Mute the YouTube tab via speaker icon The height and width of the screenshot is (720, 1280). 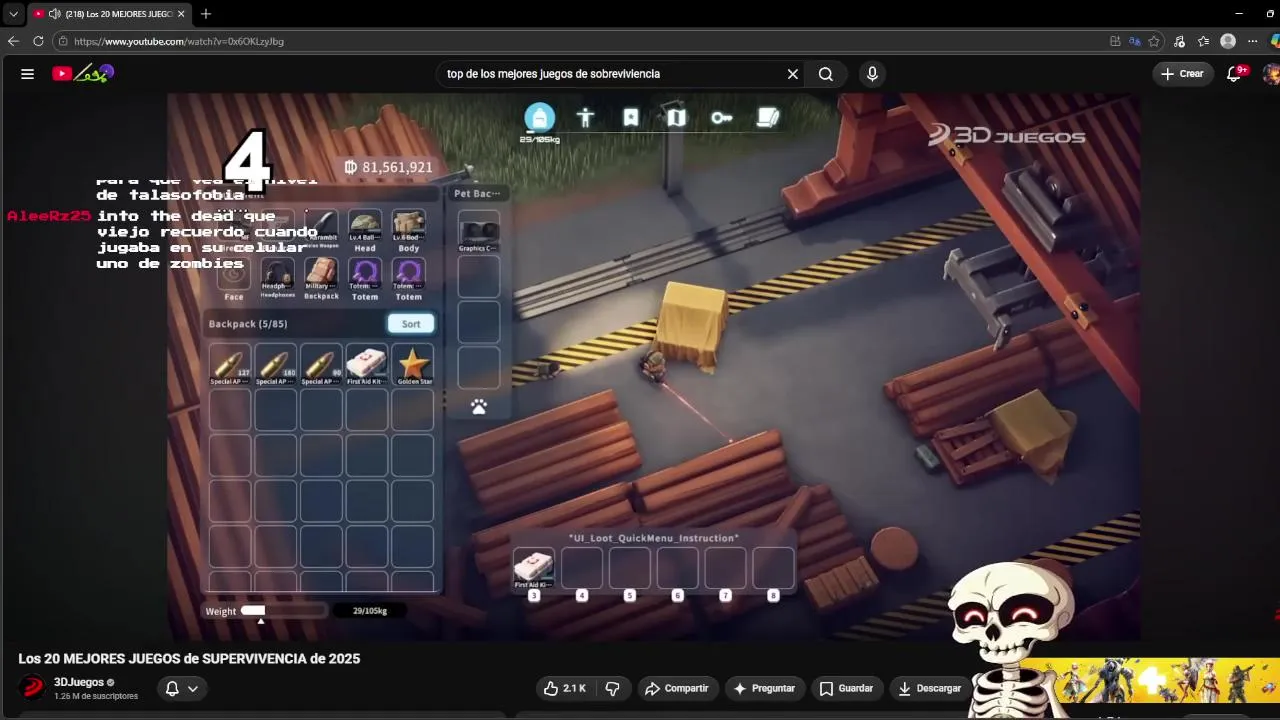coord(54,14)
